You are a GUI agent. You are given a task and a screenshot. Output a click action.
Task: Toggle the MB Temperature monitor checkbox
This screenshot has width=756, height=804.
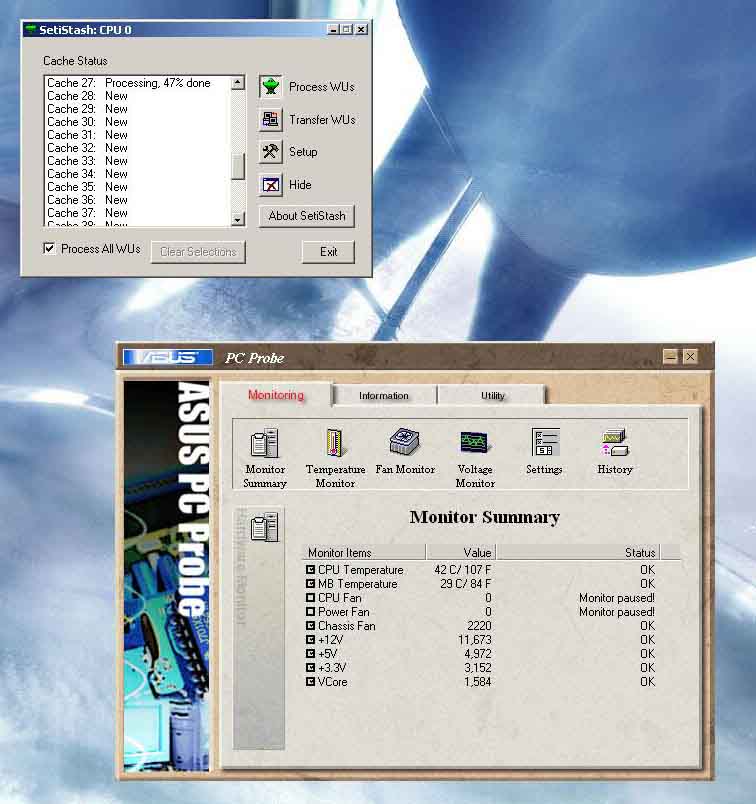(x=310, y=584)
